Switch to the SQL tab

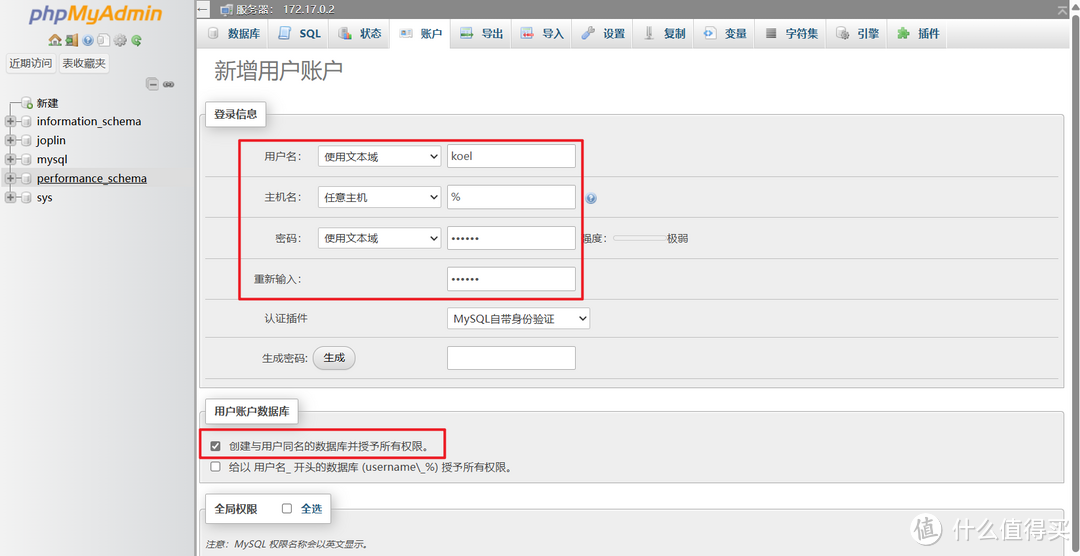tap(300, 33)
